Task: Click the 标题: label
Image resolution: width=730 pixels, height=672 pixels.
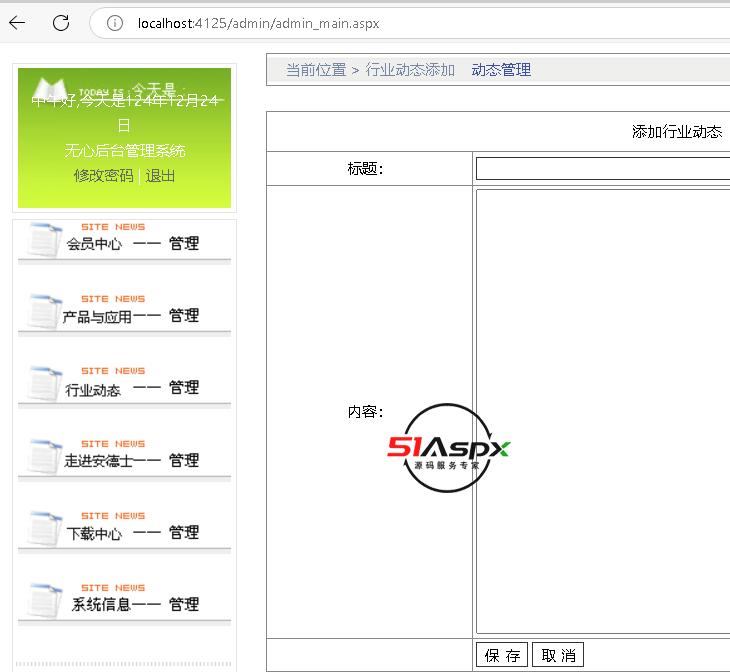Action: tap(365, 169)
